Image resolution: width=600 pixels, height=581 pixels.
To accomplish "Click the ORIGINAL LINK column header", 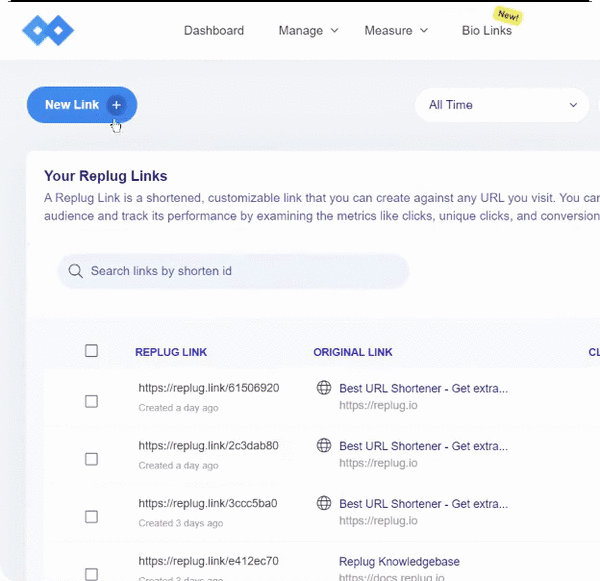I will point(353,352).
